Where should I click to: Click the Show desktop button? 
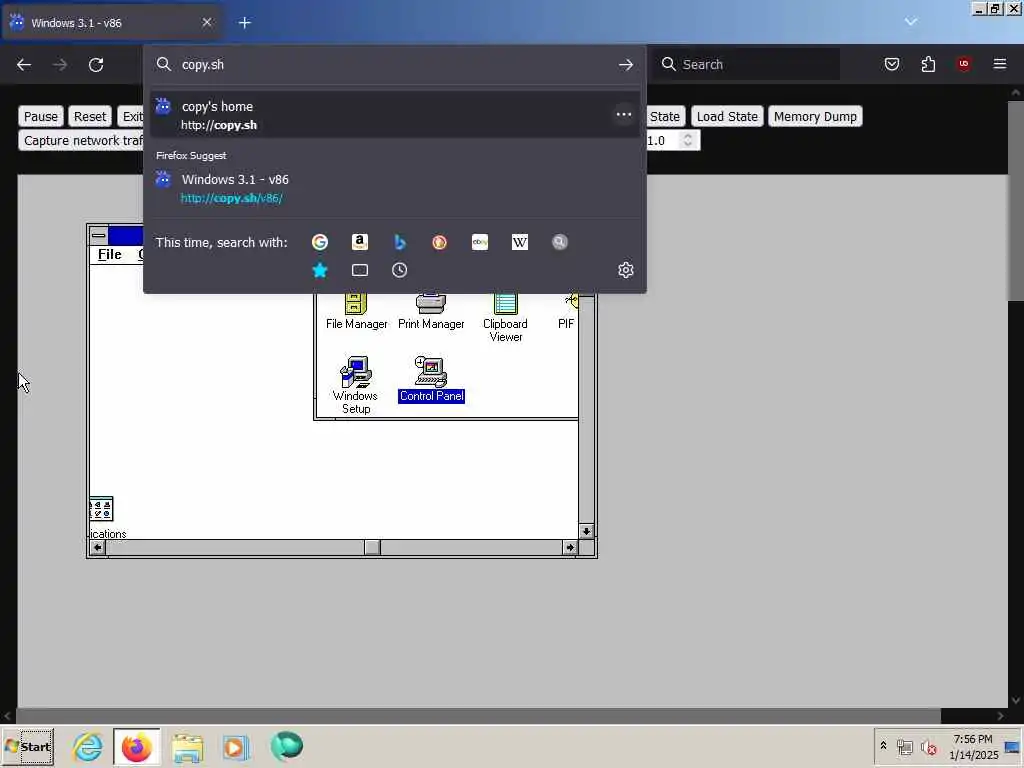(1013, 747)
